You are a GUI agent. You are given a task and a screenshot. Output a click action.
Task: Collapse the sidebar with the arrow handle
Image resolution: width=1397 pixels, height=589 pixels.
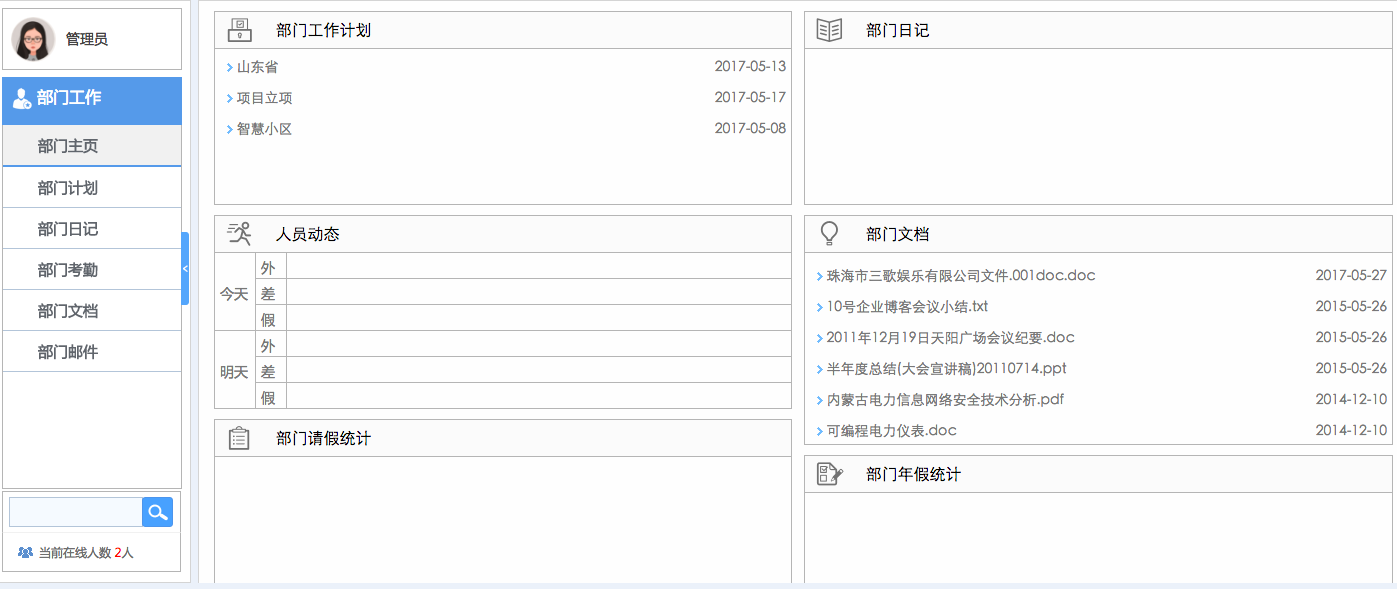click(x=185, y=268)
